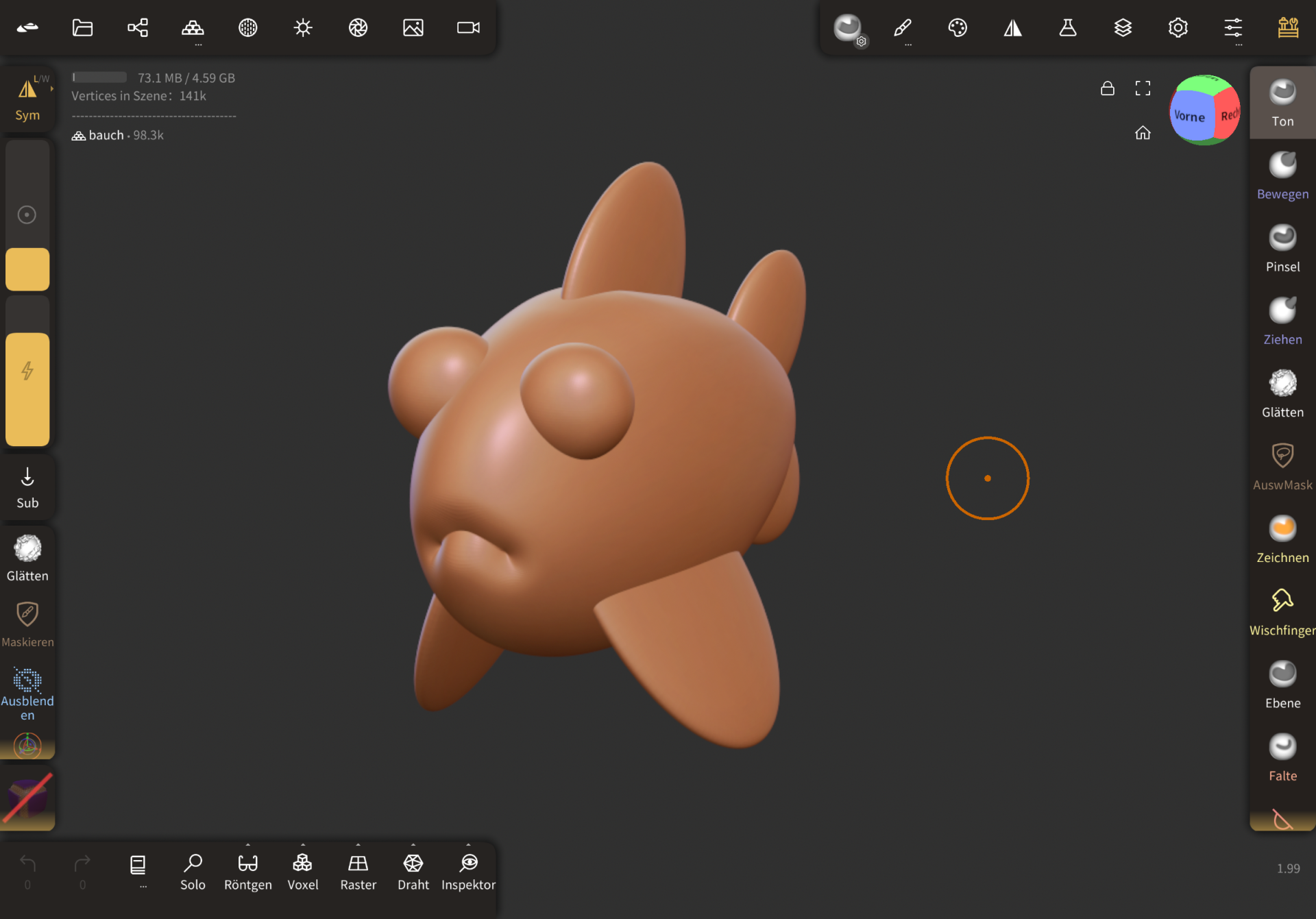This screenshot has height=919, width=1316.
Task: Open the scene tree icon
Action: (138, 27)
